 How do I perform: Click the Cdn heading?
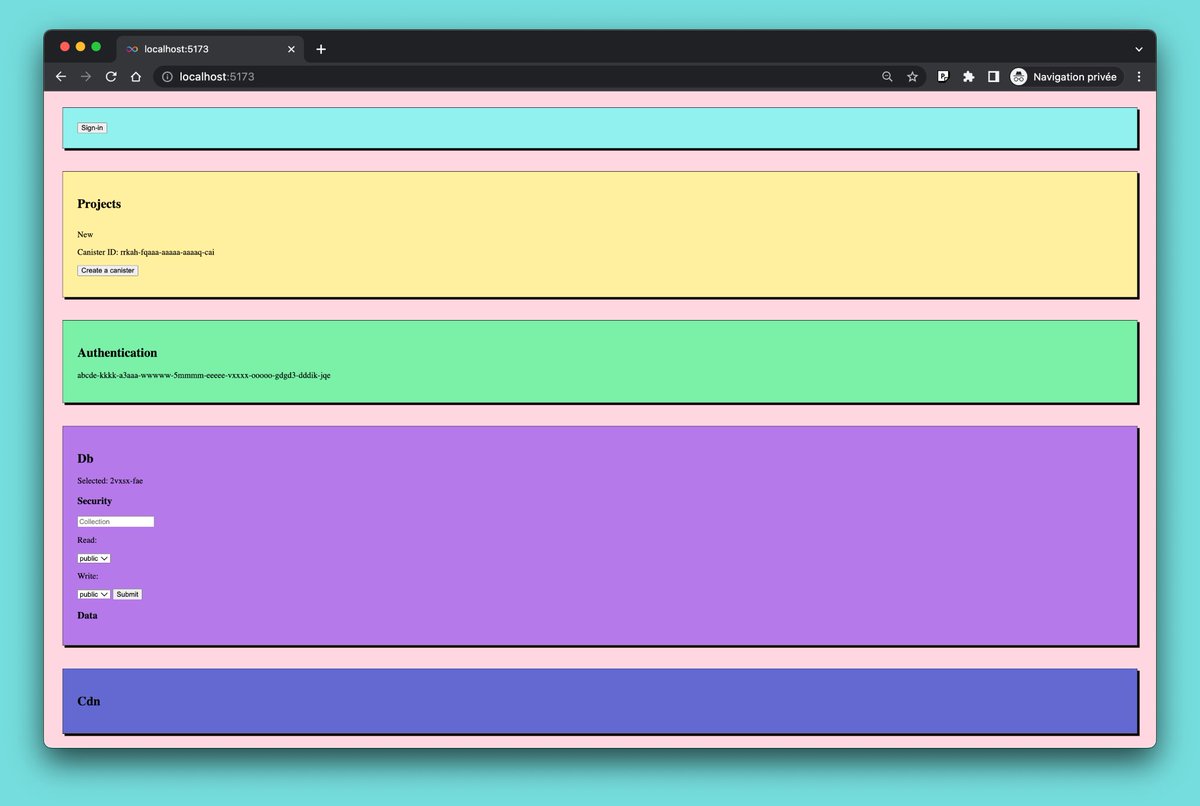tap(89, 702)
